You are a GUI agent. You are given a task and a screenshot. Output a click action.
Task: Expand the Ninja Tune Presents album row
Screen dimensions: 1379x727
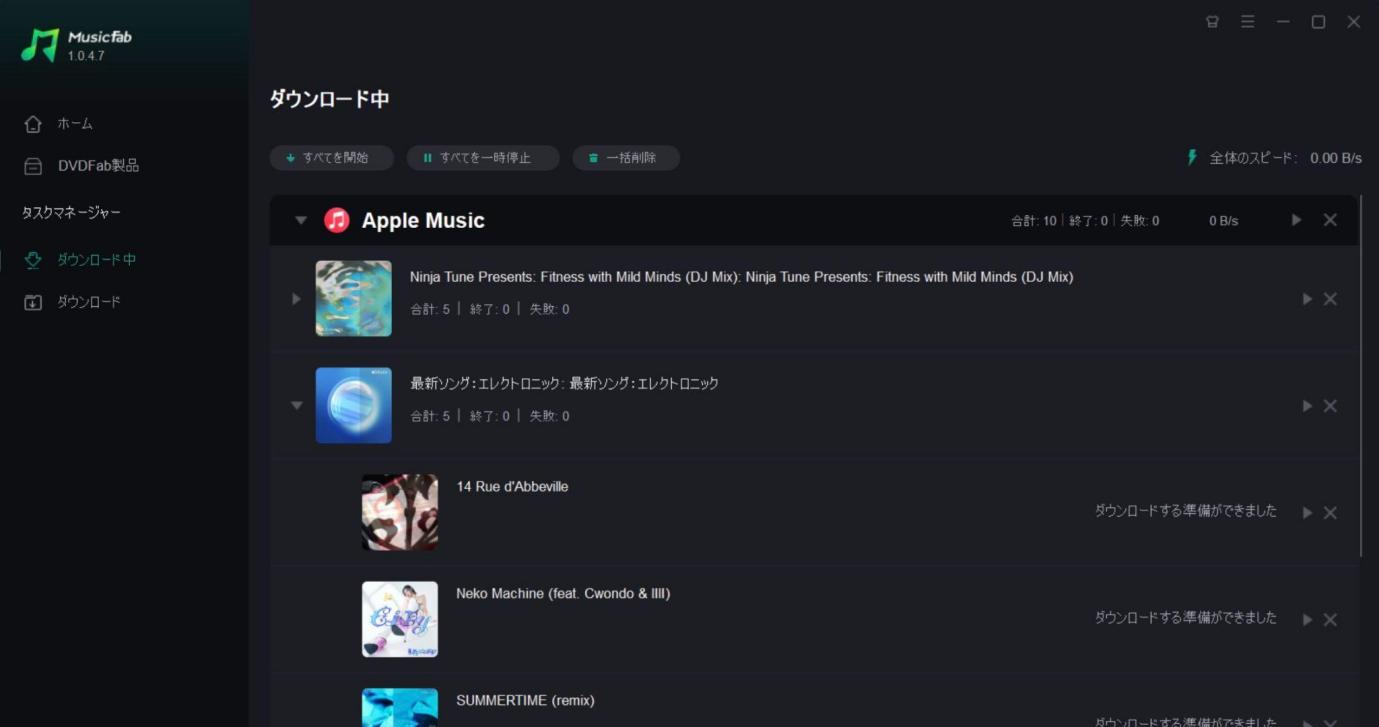pyautogui.click(x=296, y=299)
